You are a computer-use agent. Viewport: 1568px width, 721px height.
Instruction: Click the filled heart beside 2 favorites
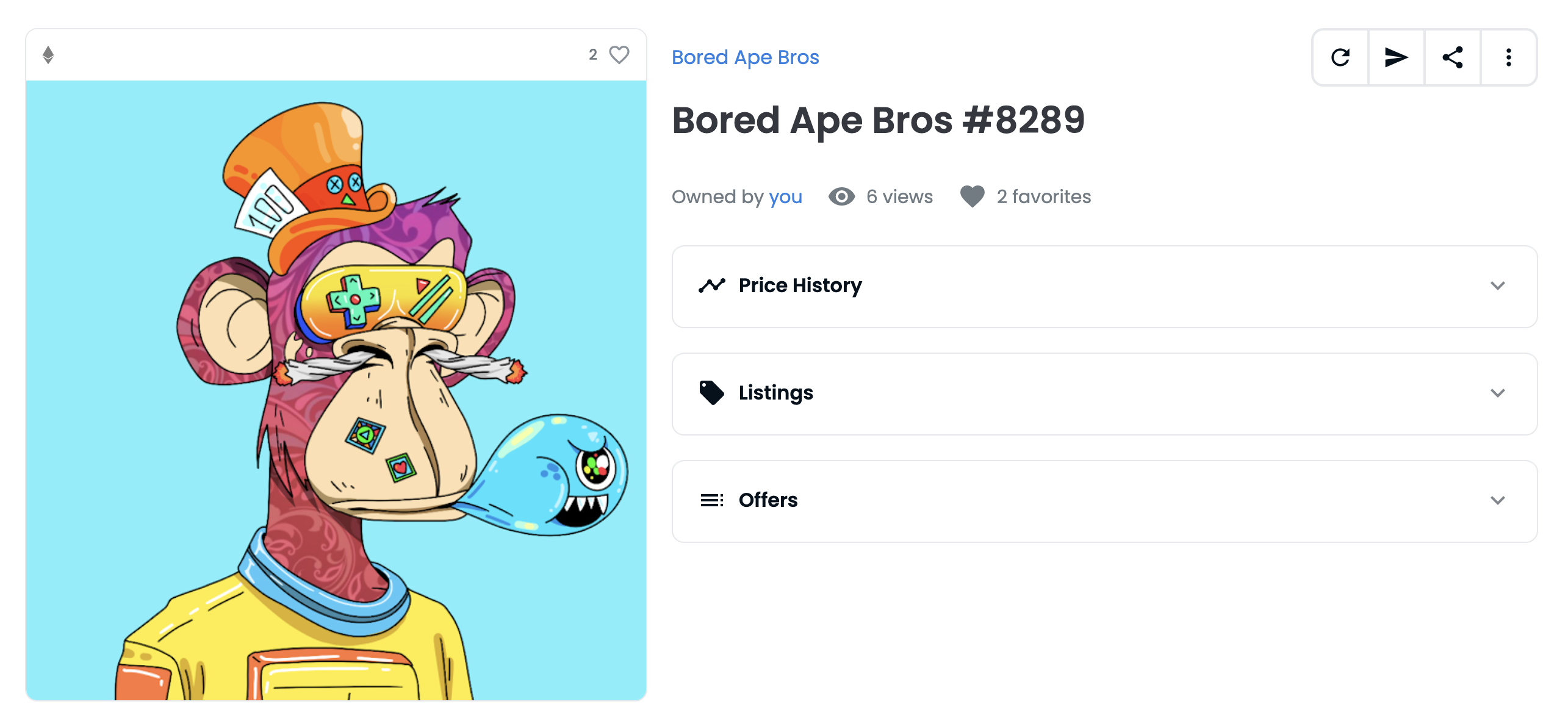click(x=972, y=196)
